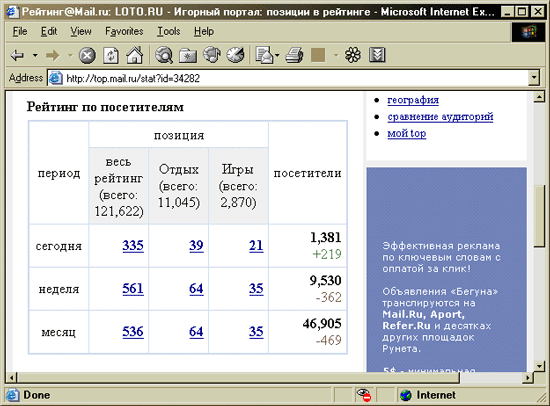Image resolution: width=550 pixels, height=406 pixels.
Task: Open the мой top link
Action: (x=407, y=133)
